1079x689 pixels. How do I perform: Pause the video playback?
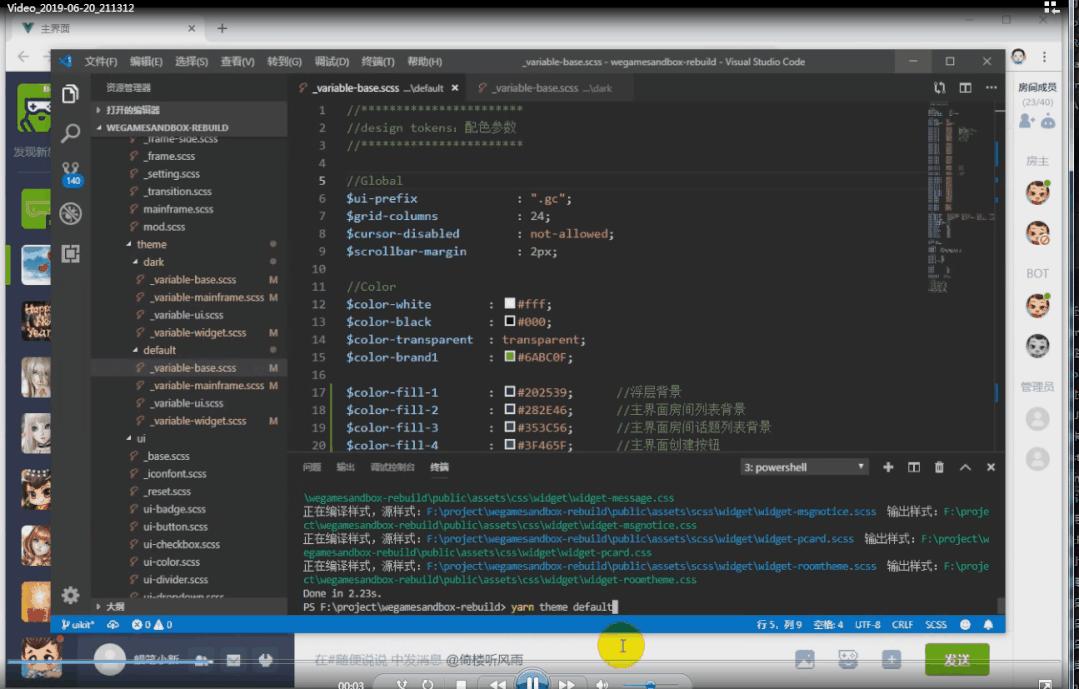(531, 684)
